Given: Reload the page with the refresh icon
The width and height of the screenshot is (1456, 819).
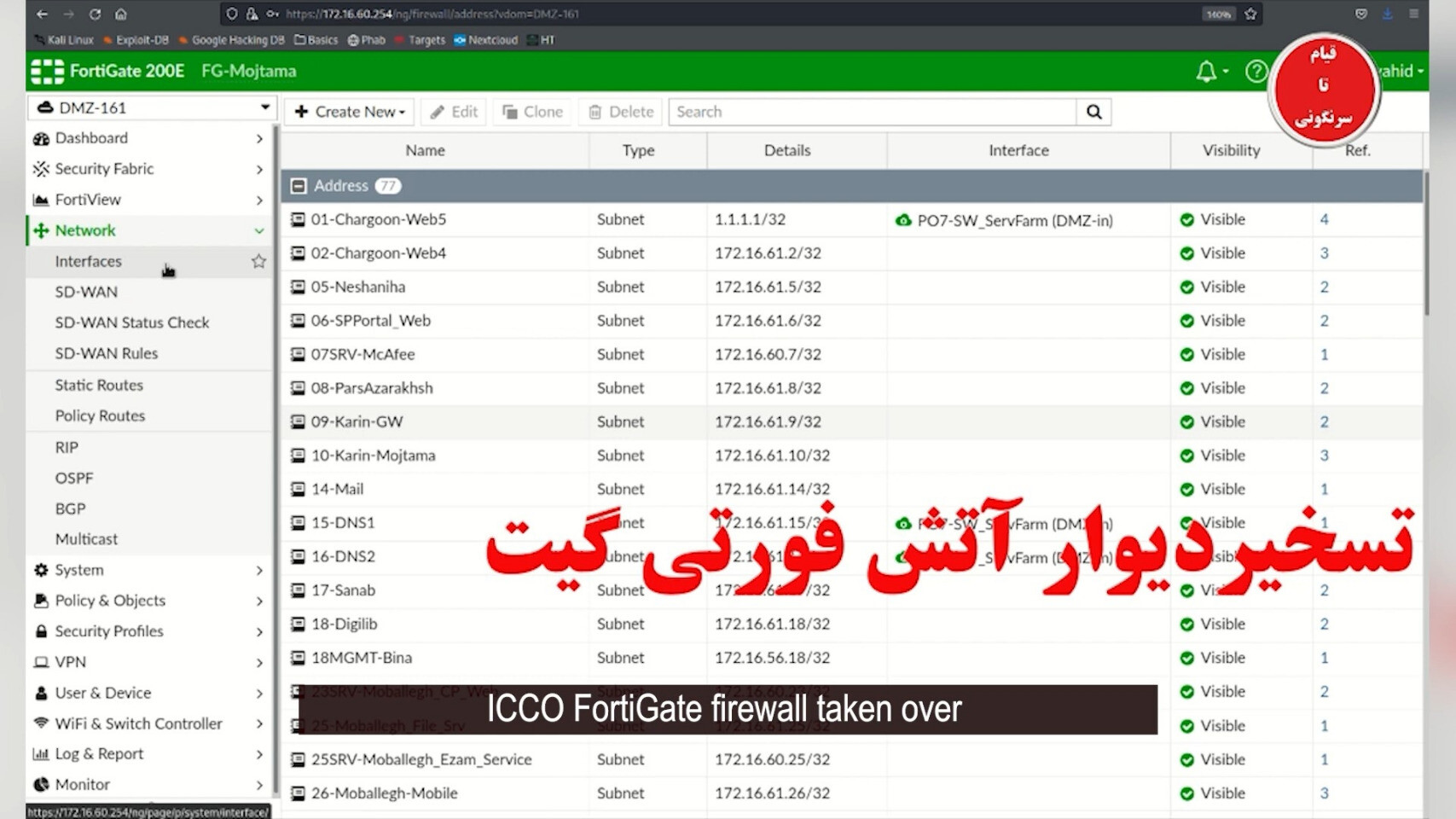Looking at the screenshot, I should 95,14.
